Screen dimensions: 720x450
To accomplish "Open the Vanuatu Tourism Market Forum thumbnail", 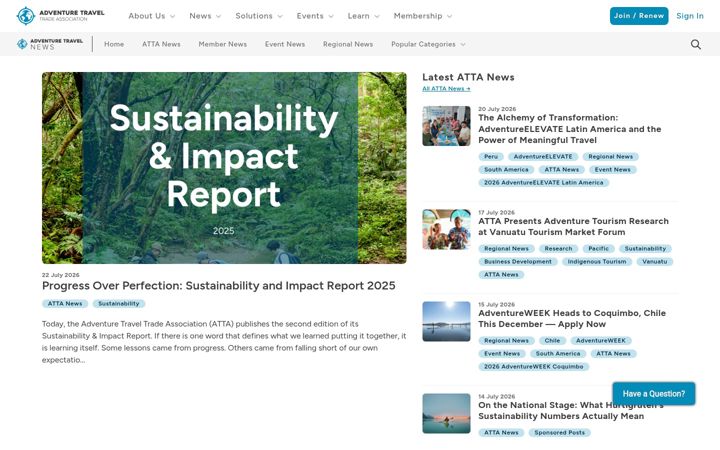I will (446, 229).
